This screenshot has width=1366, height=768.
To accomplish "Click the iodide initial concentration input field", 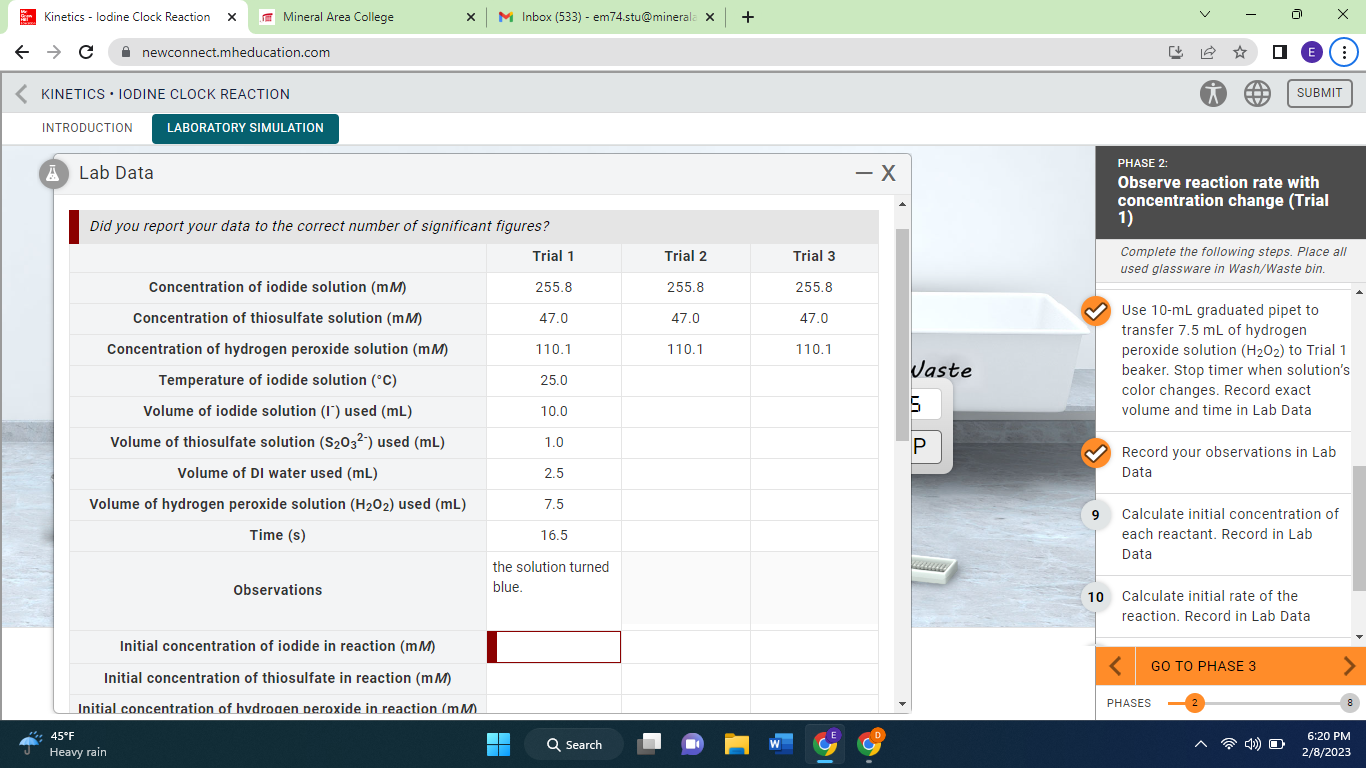I will [x=556, y=647].
